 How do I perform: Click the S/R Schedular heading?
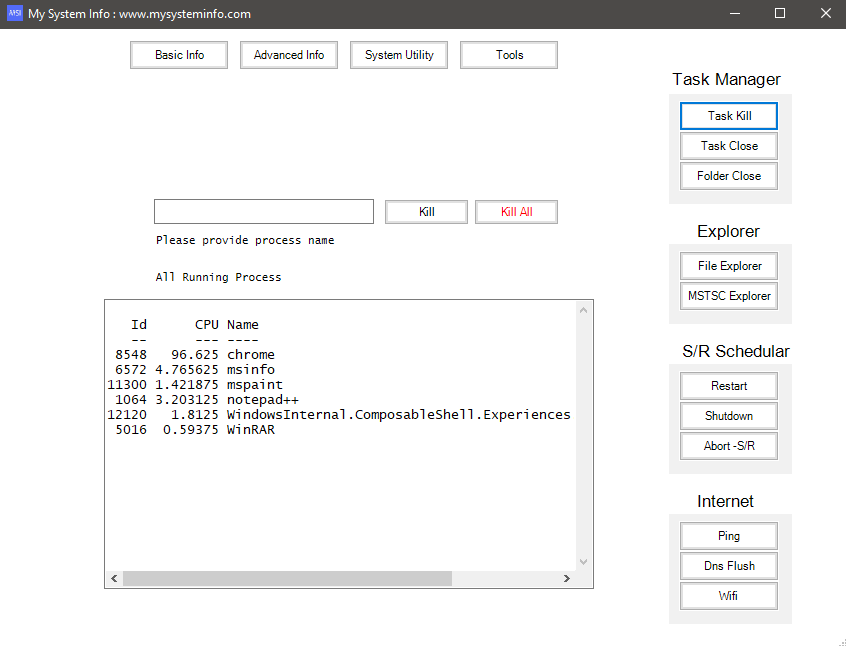[x=735, y=351]
